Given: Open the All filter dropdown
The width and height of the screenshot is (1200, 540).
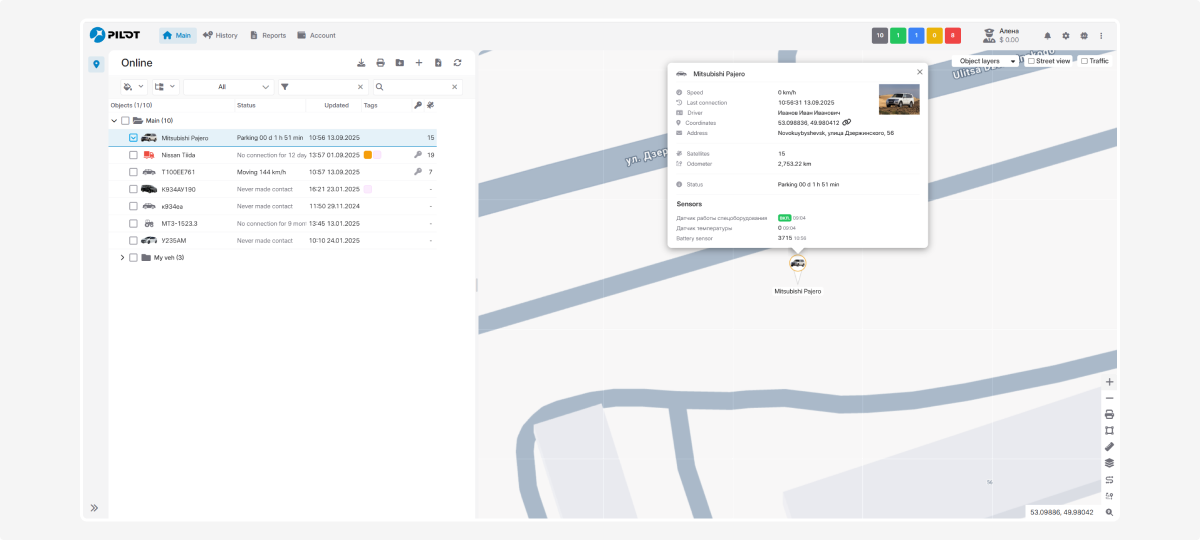Looking at the screenshot, I should tap(228, 87).
